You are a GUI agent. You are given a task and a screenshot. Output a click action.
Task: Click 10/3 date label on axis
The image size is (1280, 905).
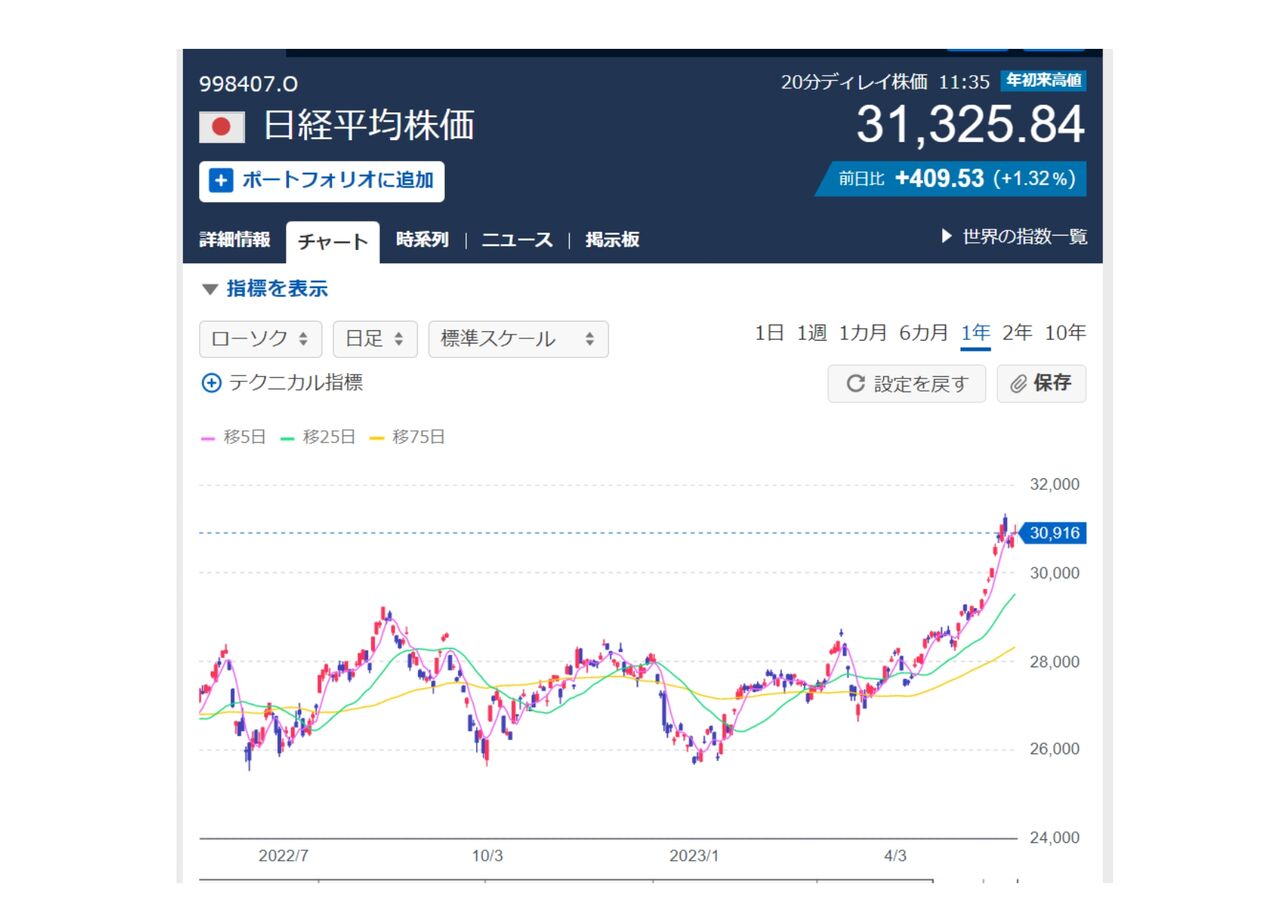pos(487,856)
